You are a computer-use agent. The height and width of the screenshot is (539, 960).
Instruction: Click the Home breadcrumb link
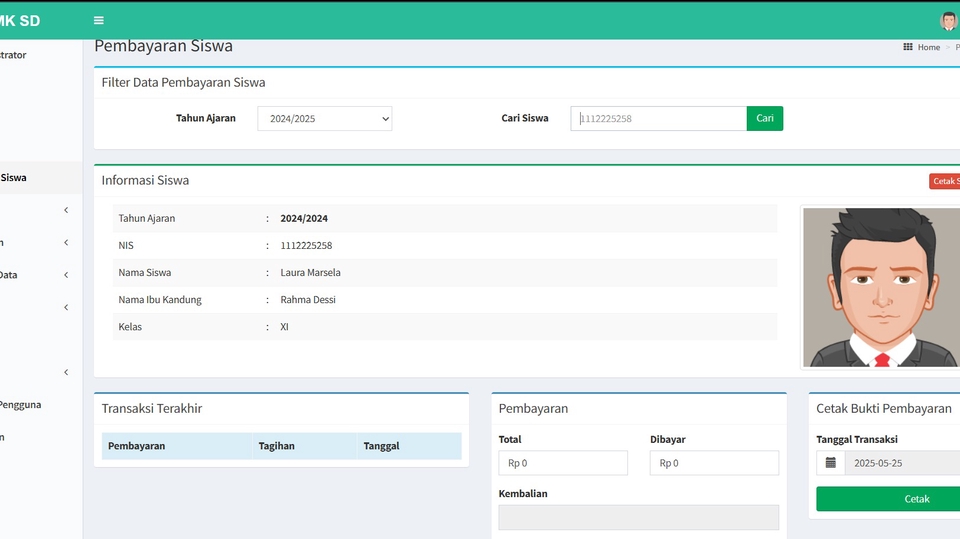(929, 47)
